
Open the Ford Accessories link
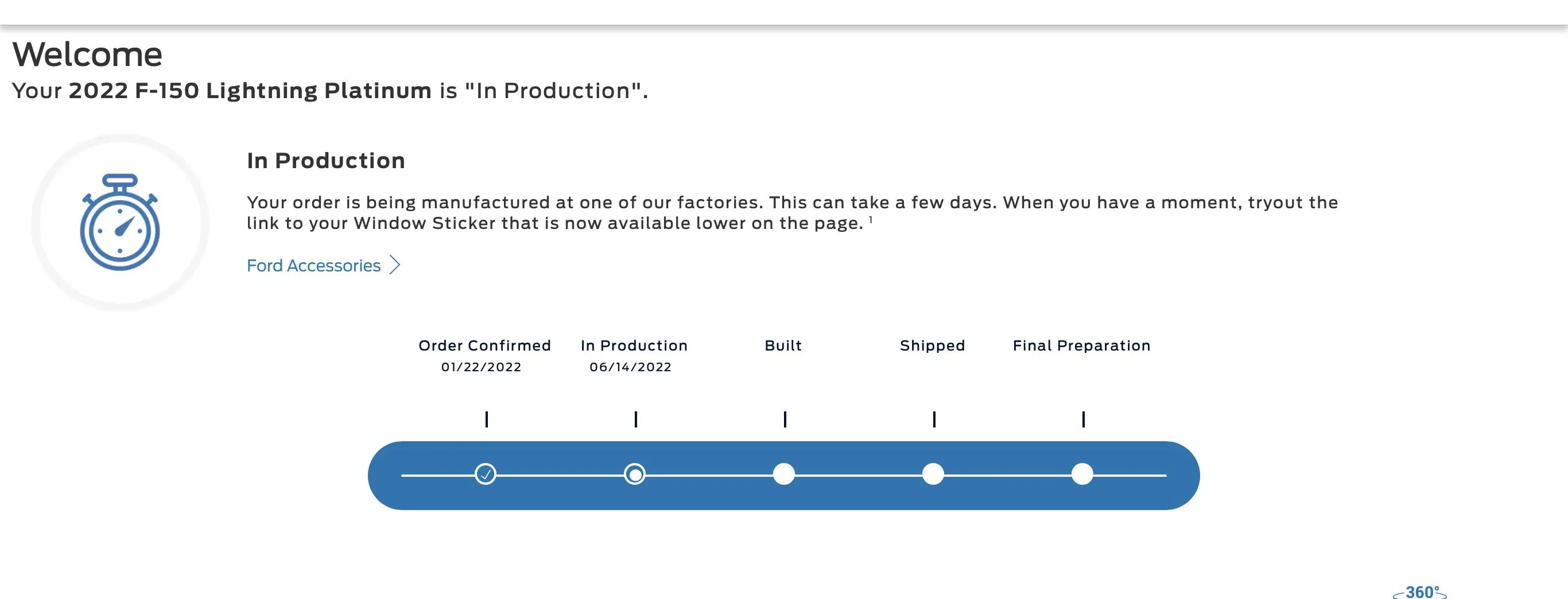[313, 266]
